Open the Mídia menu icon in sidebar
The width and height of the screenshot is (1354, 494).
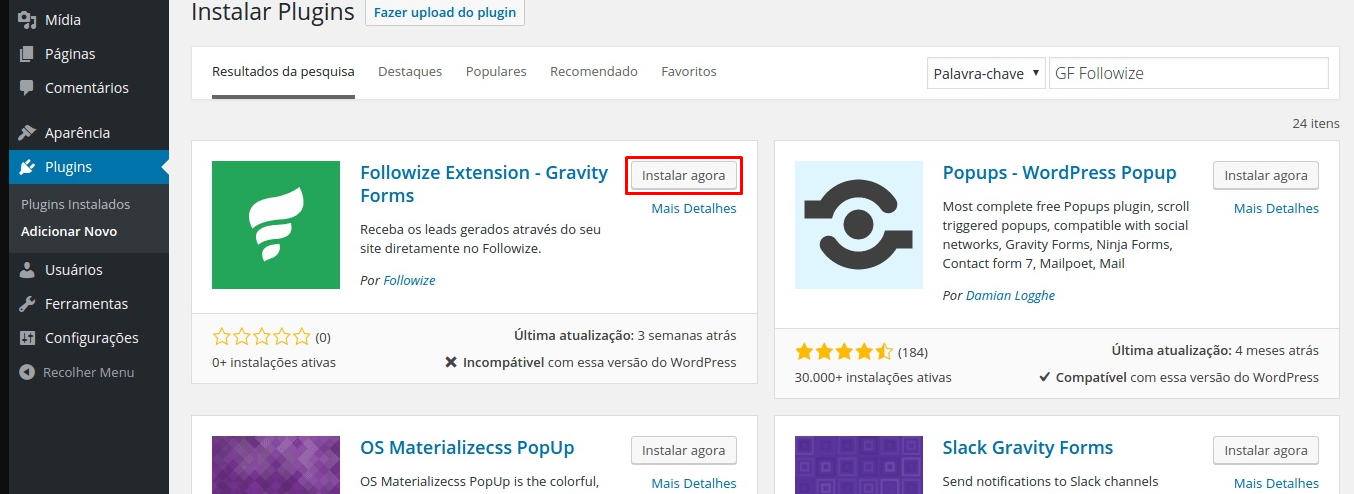click(x=27, y=20)
